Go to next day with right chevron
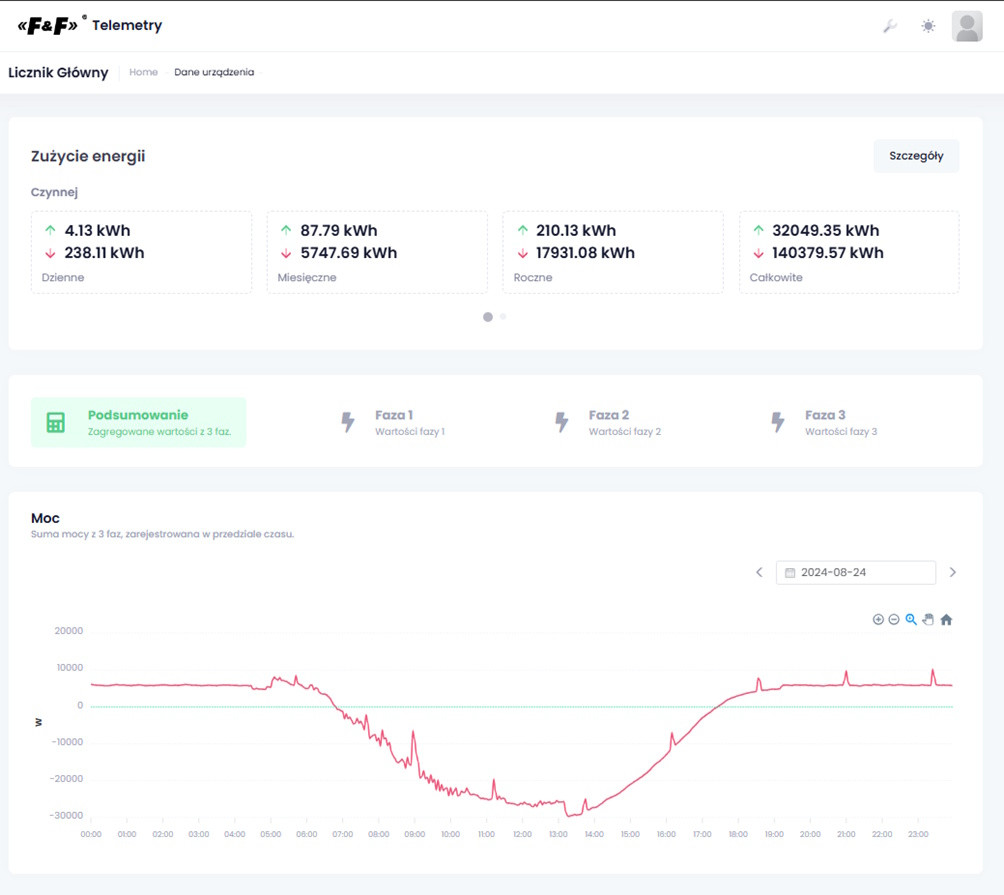This screenshot has height=895, width=1004. pos(952,573)
